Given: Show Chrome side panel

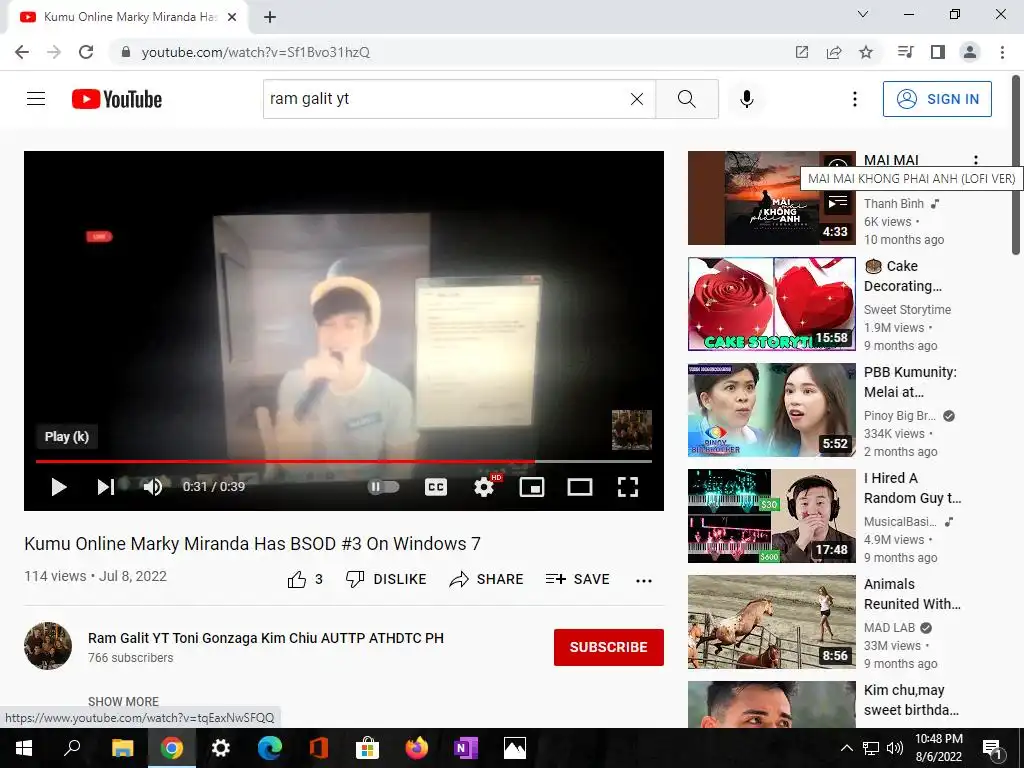Looking at the screenshot, I should pos(938,52).
